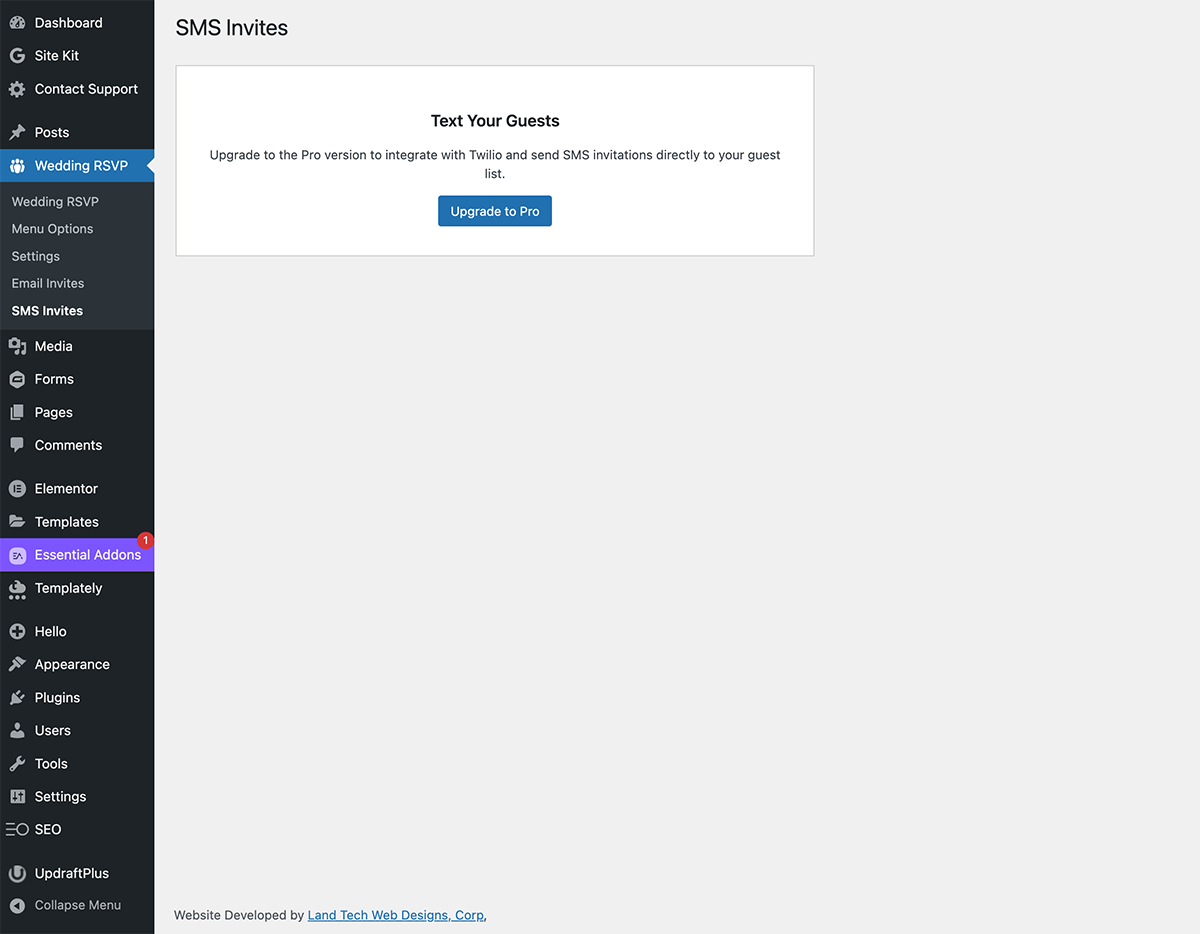Click the Elementor E icon

(x=16, y=488)
